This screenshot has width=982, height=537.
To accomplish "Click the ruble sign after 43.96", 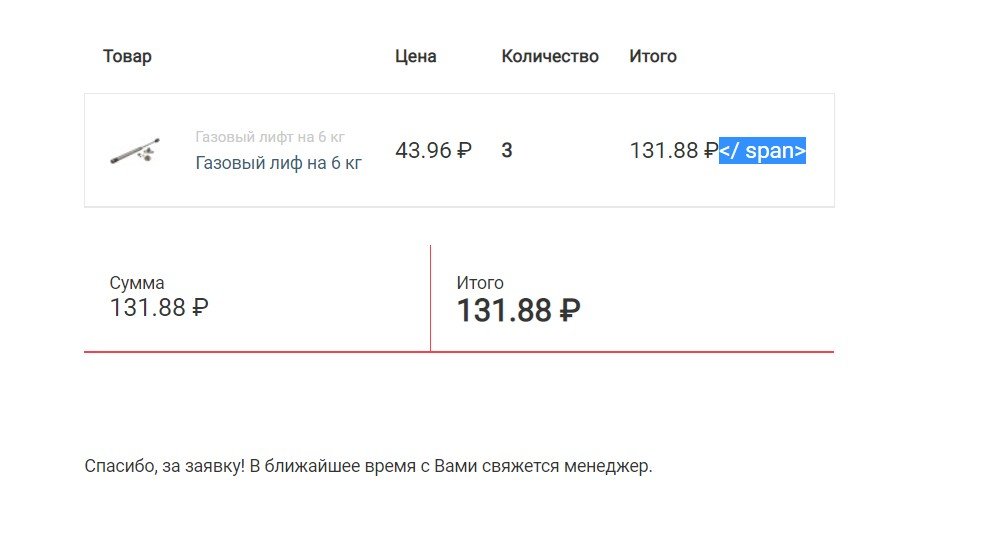I will [x=464, y=150].
